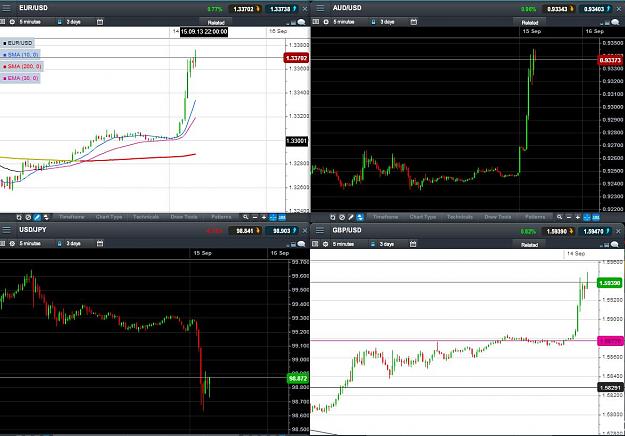The height and width of the screenshot is (436, 625).
Task: Click the clear (circle-slash) icon under AUD/USD chart
Action: (342, 217)
